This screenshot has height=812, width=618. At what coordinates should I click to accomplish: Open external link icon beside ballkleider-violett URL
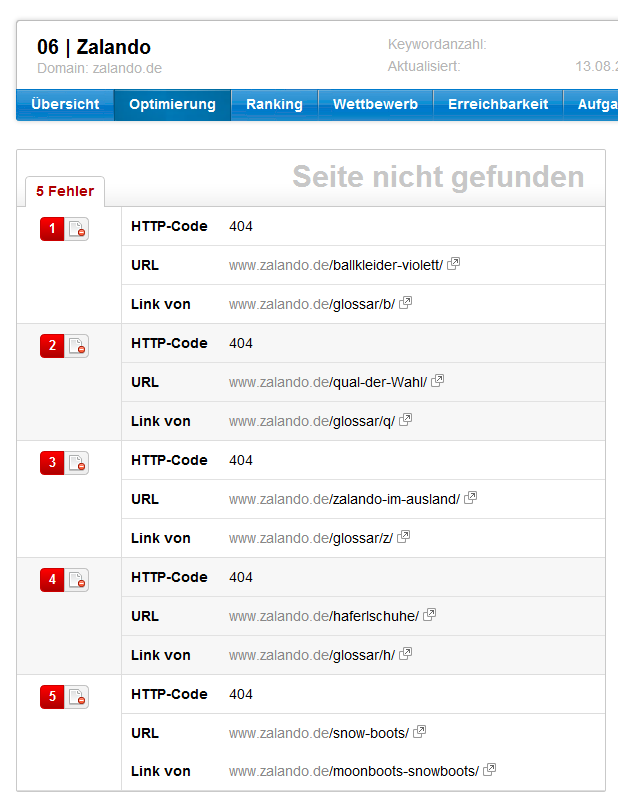tap(454, 265)
